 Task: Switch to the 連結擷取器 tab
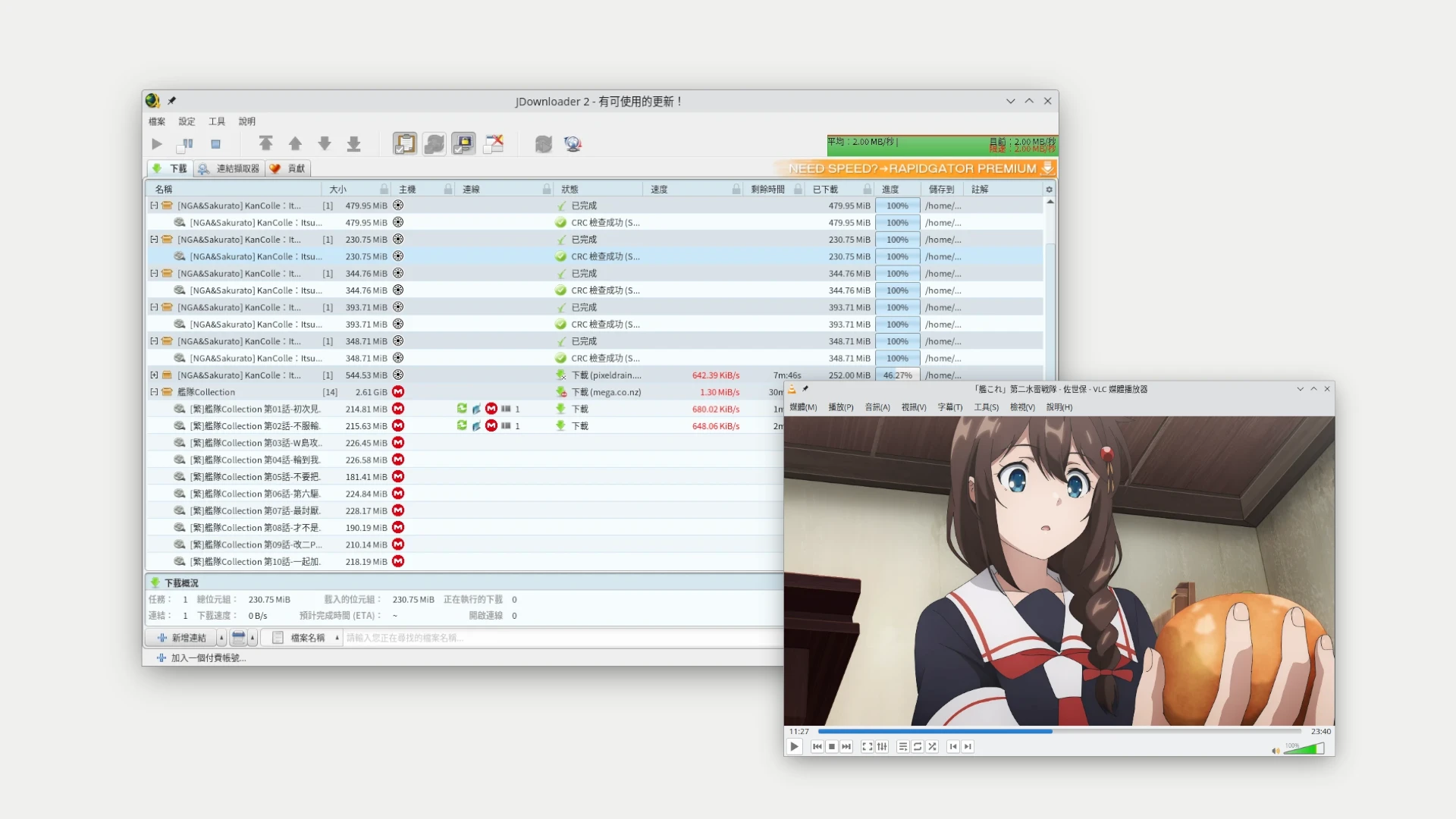[229, 168]
